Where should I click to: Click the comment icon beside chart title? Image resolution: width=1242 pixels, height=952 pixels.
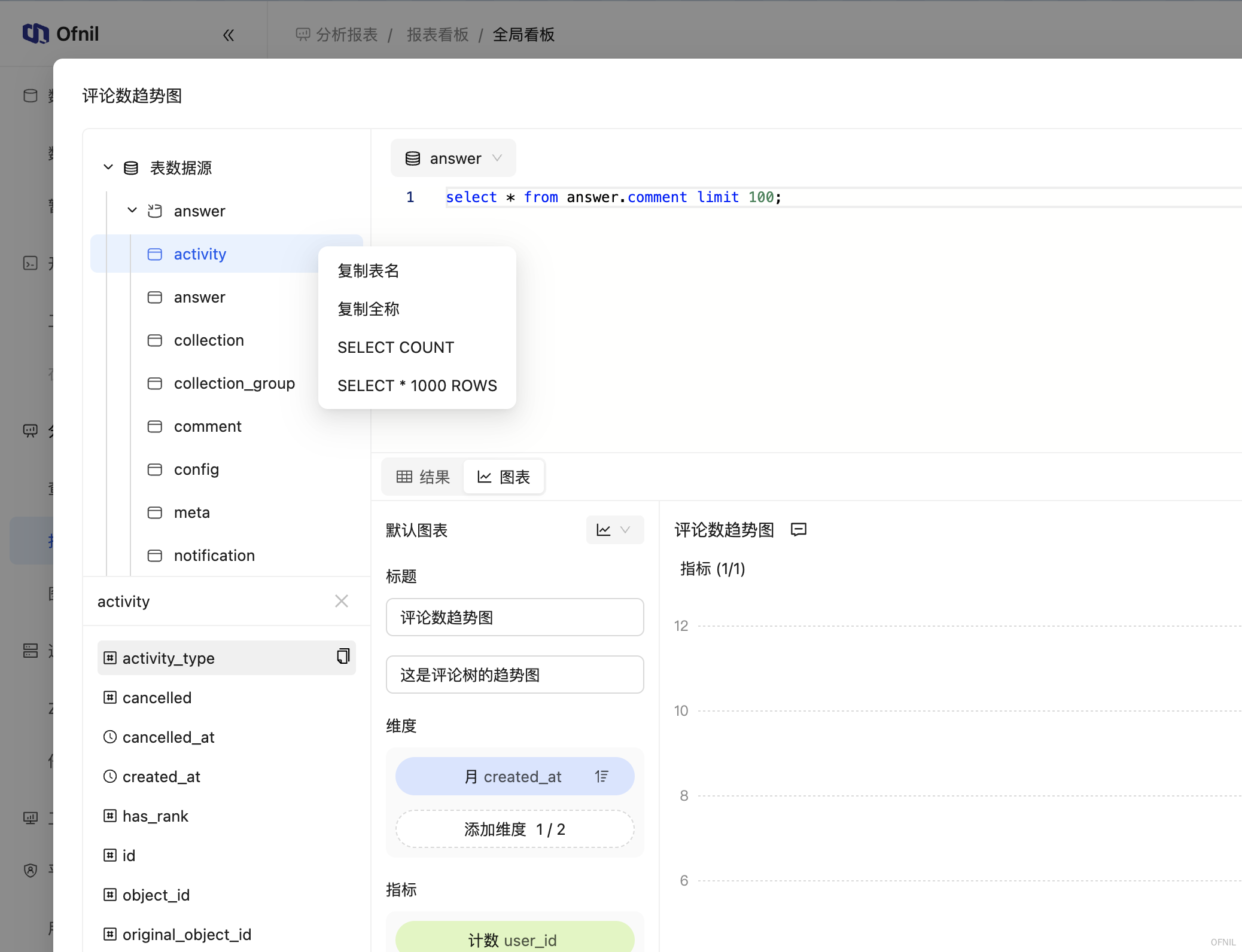(799, 530)
